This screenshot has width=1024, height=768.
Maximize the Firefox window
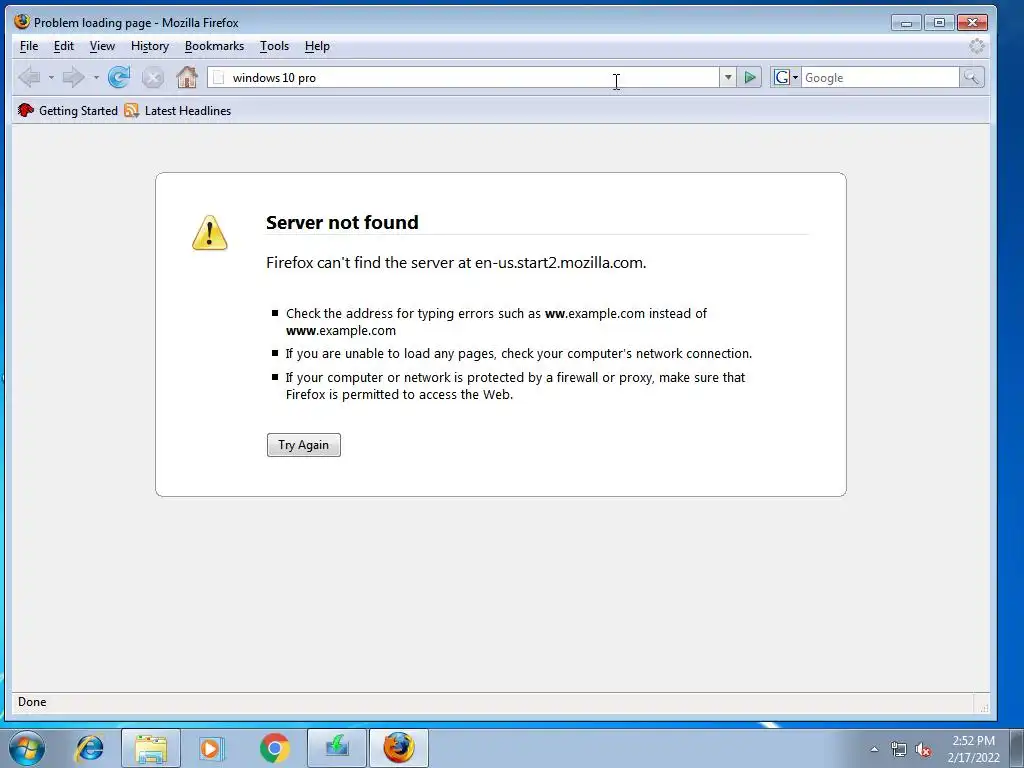939,23
